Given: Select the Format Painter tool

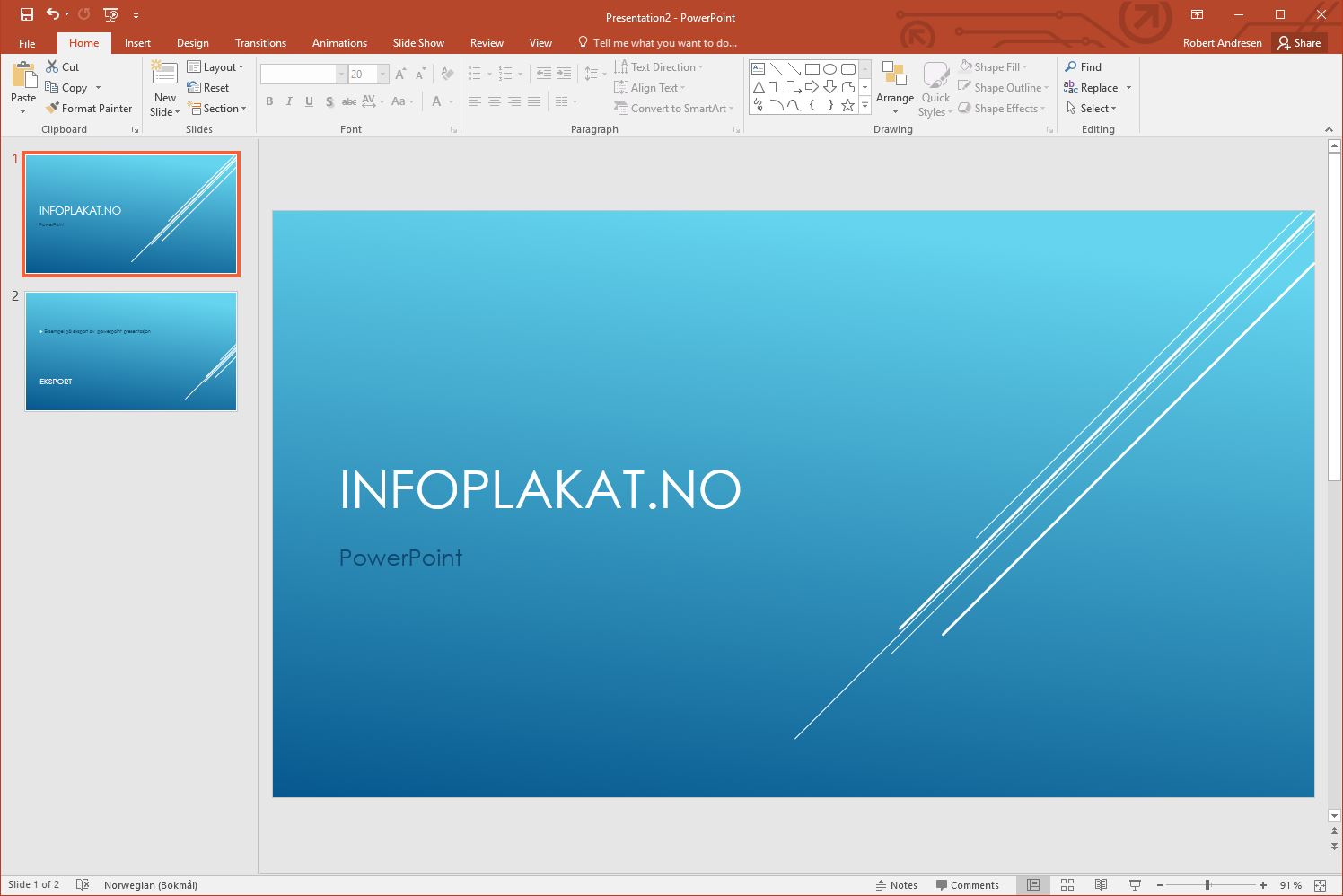Looking at the screenshot, I should pyautogui.click(x=89, y=109).
